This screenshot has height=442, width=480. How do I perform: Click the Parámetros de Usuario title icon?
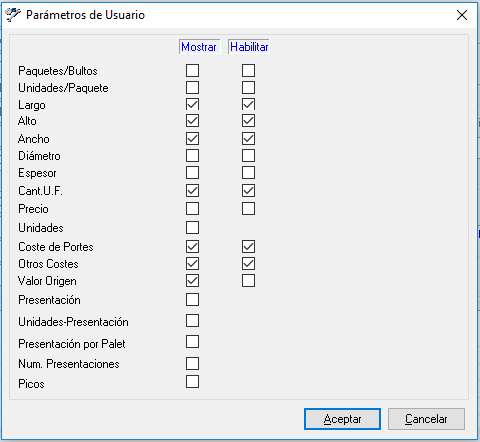[x=13, y=15]
